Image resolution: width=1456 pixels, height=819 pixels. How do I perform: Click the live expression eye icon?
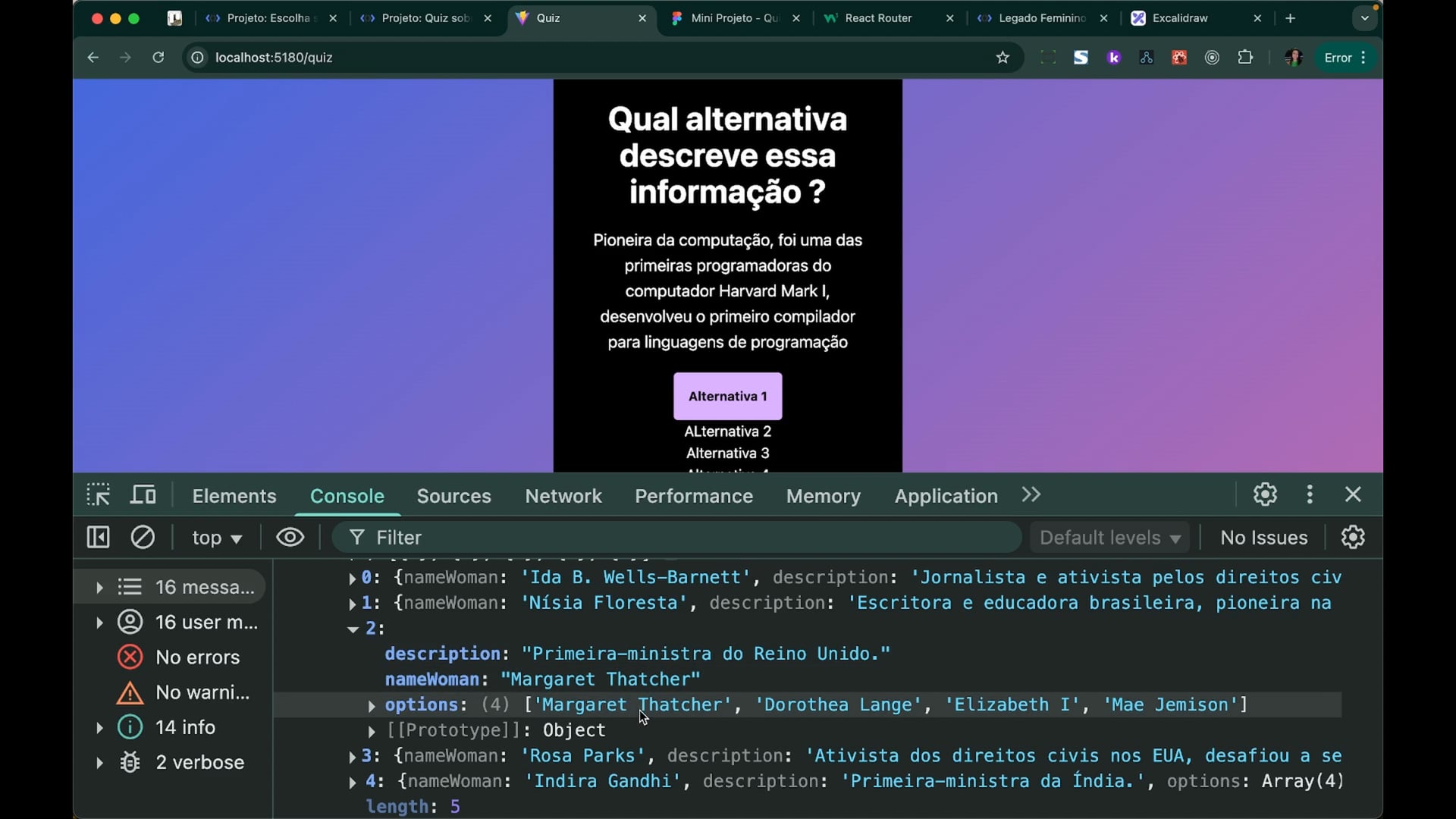[290, 538]
